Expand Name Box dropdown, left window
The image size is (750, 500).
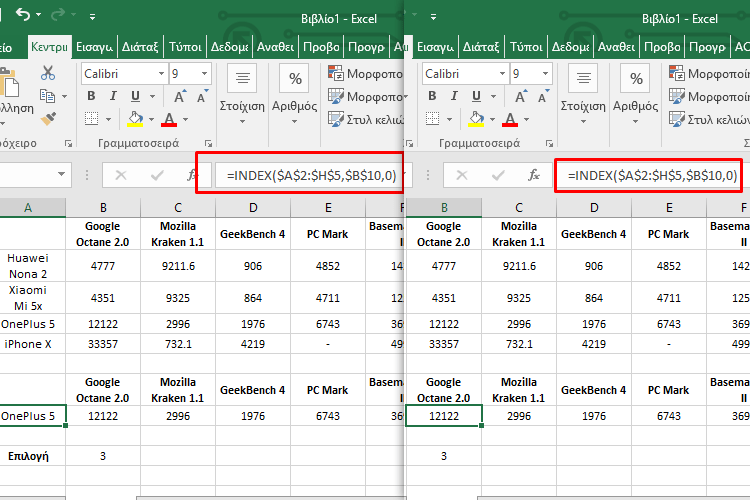tap(61, 174)
